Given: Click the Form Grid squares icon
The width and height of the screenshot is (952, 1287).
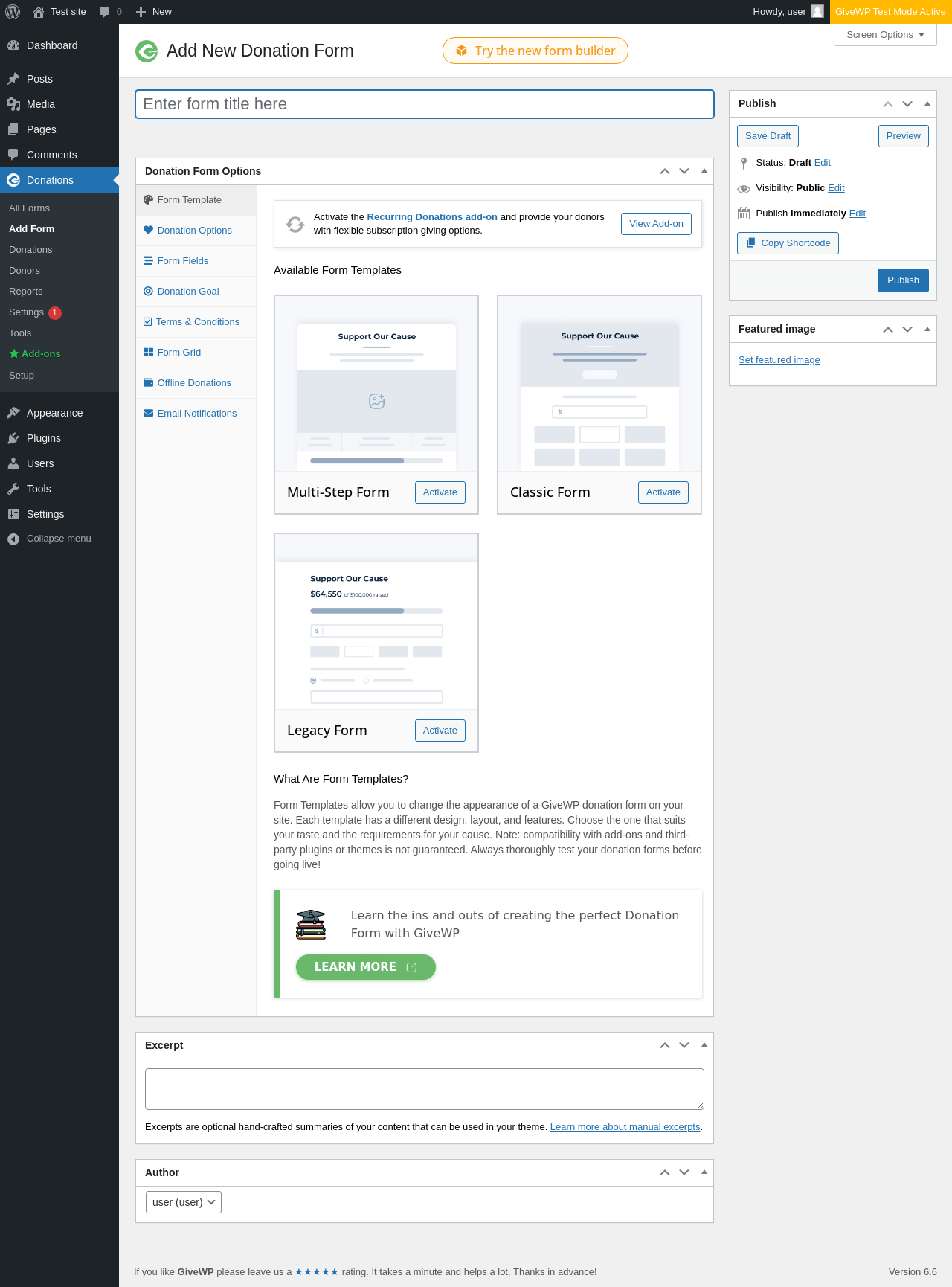Looking at the screenshot, I should tap(148, 353).
